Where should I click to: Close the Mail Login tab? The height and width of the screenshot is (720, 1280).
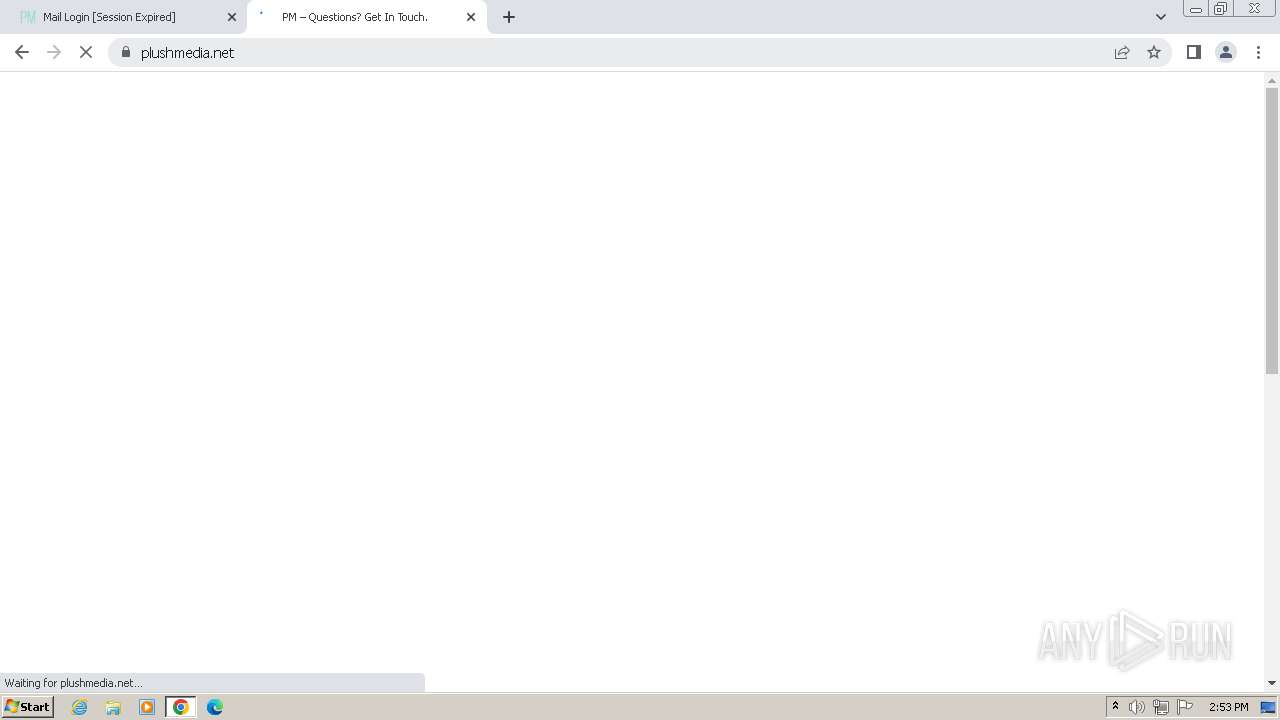point(232,17)
